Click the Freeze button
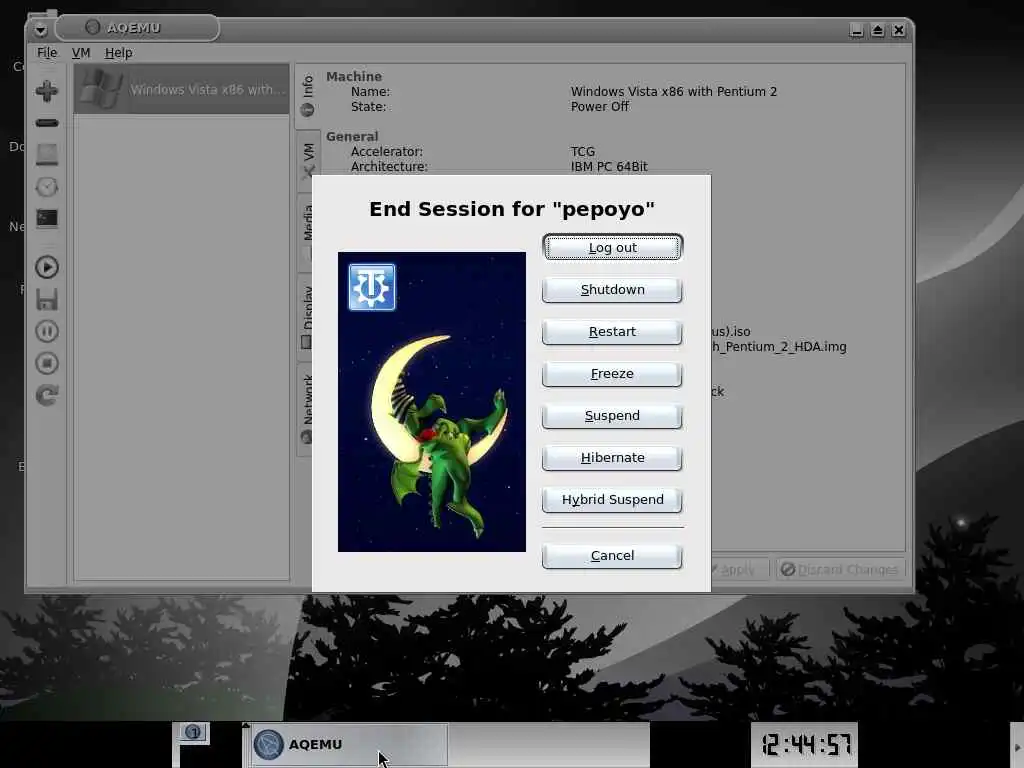 pos(612,374)
